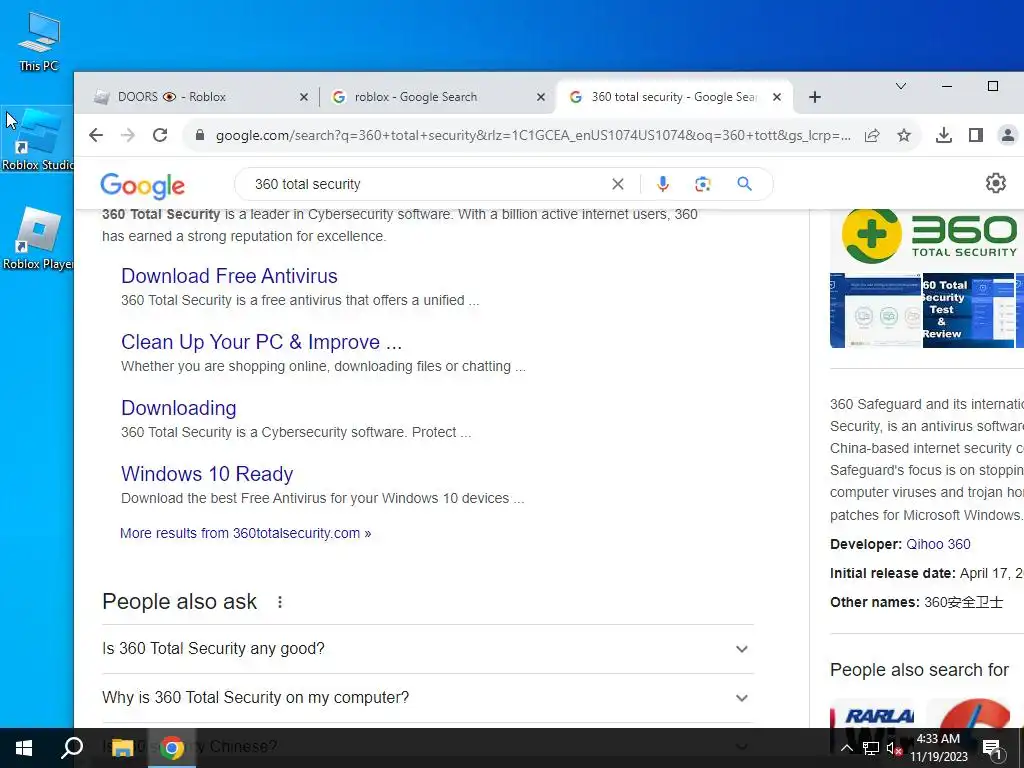Open the tab search dropdown chevron
The width and height of the screenshot is (1024, 768).
tap(901, 86)
